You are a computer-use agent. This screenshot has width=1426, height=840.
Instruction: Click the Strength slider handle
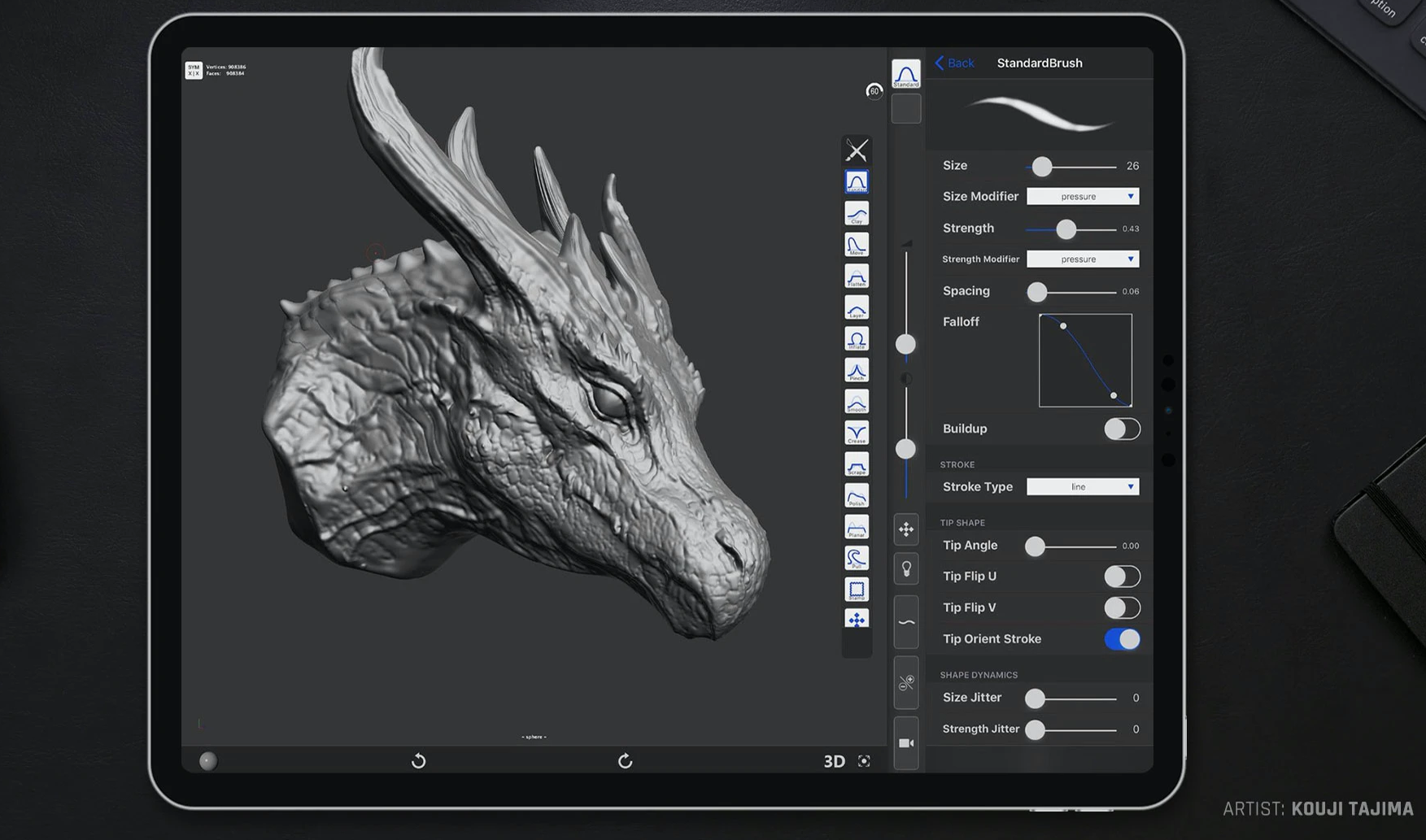click(1066, 229)
